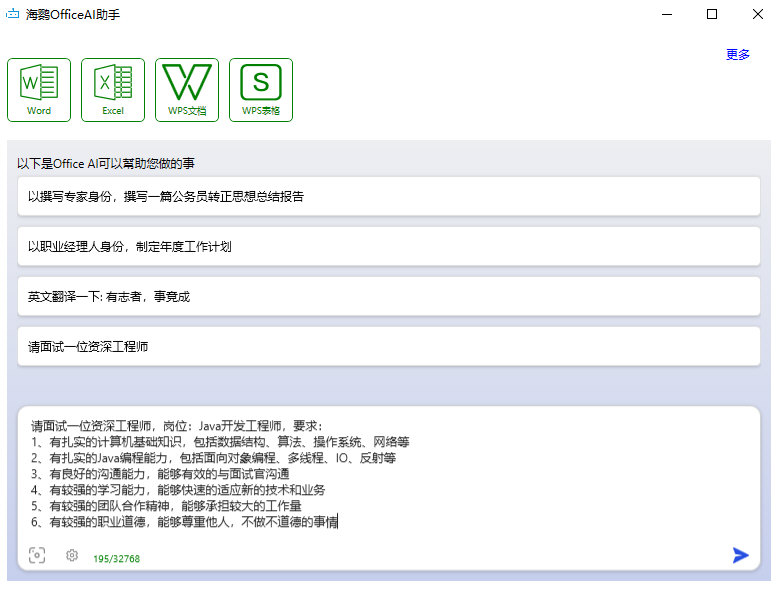This screenshot has width=781, height=589.
Task: Choose the 英文翻译一下 suggestion
Action: pyautogui.click(x=389, y=297)
